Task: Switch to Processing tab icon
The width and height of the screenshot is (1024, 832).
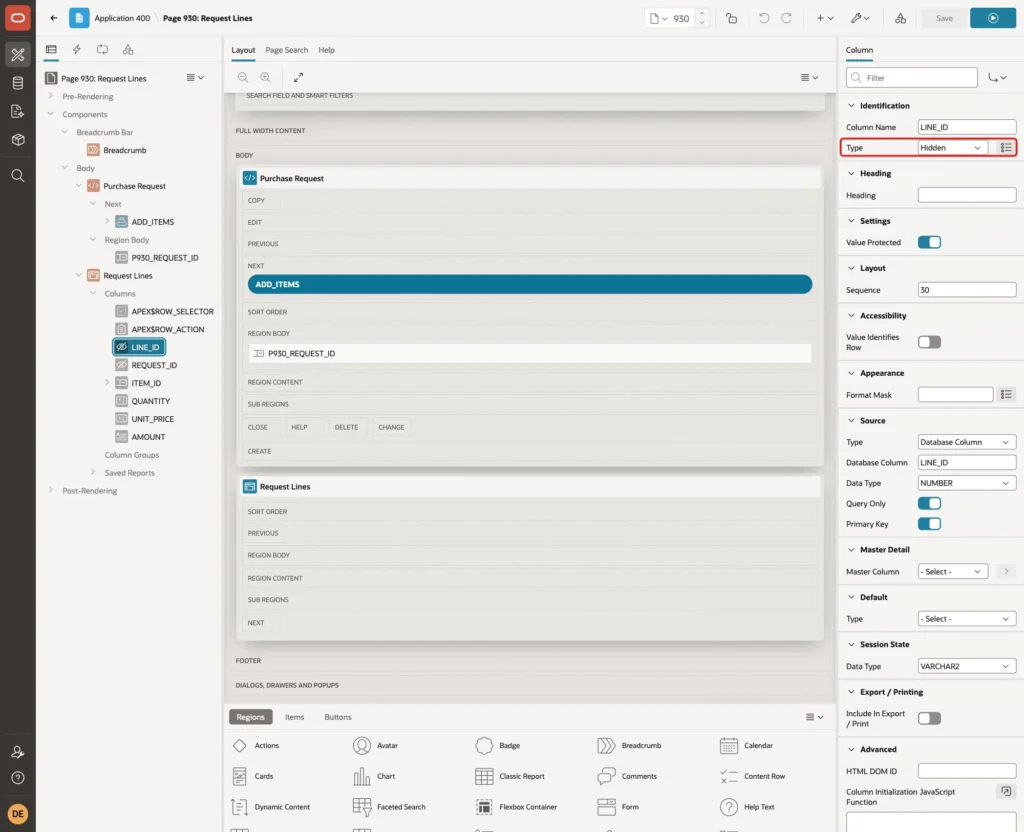Action: pos(103,50)
